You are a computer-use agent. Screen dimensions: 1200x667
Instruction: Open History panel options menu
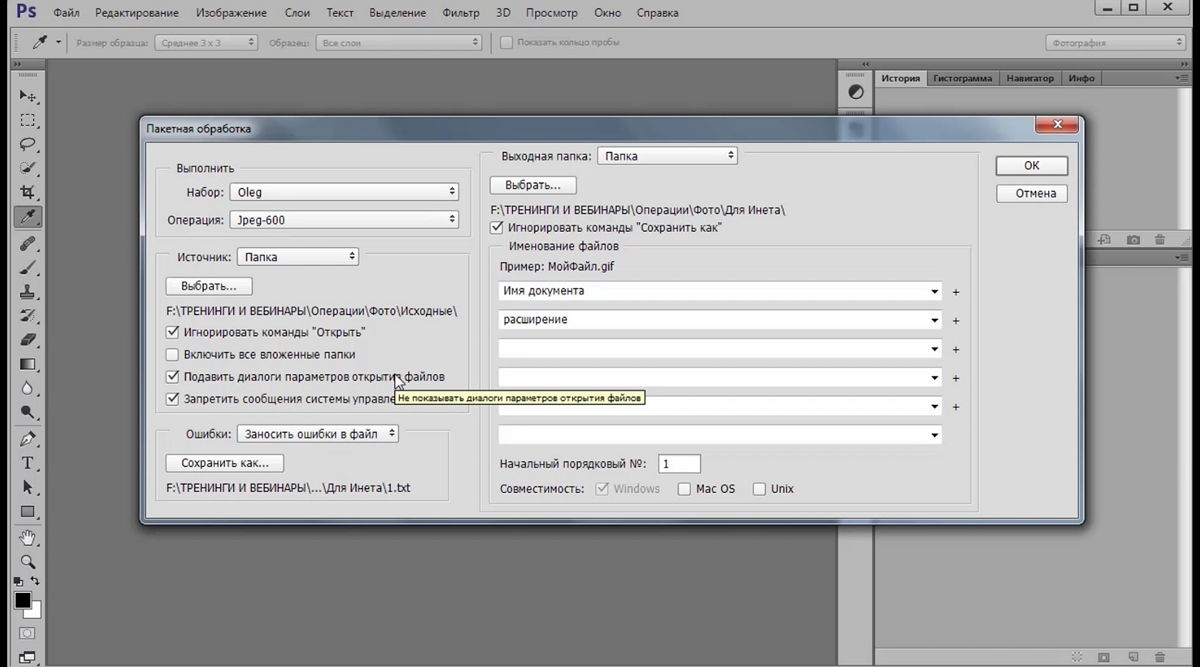pyautogui.click(x=1182, y=78)
